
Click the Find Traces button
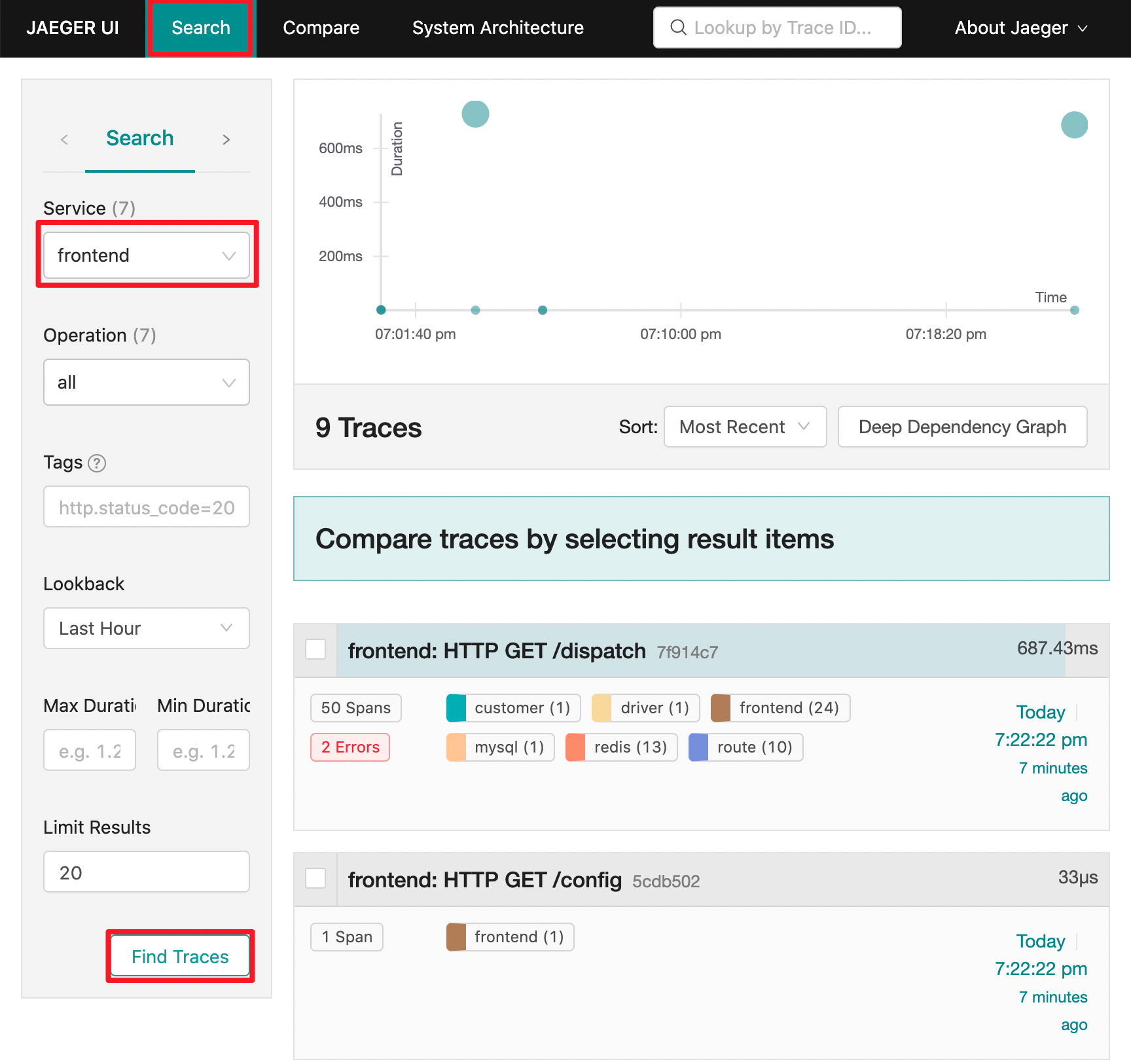[180, 957]
